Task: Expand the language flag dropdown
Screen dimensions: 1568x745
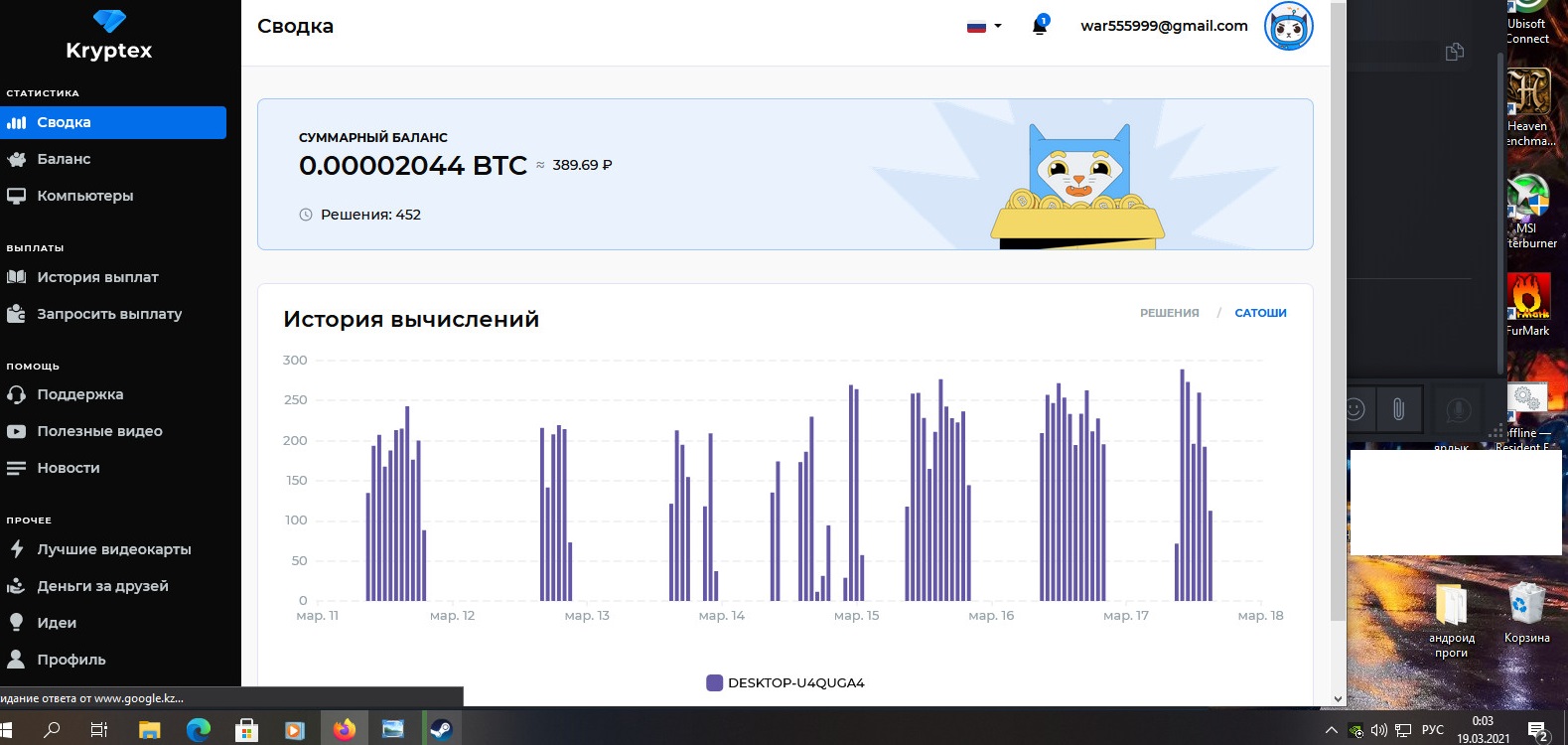Action: point(984,27)
